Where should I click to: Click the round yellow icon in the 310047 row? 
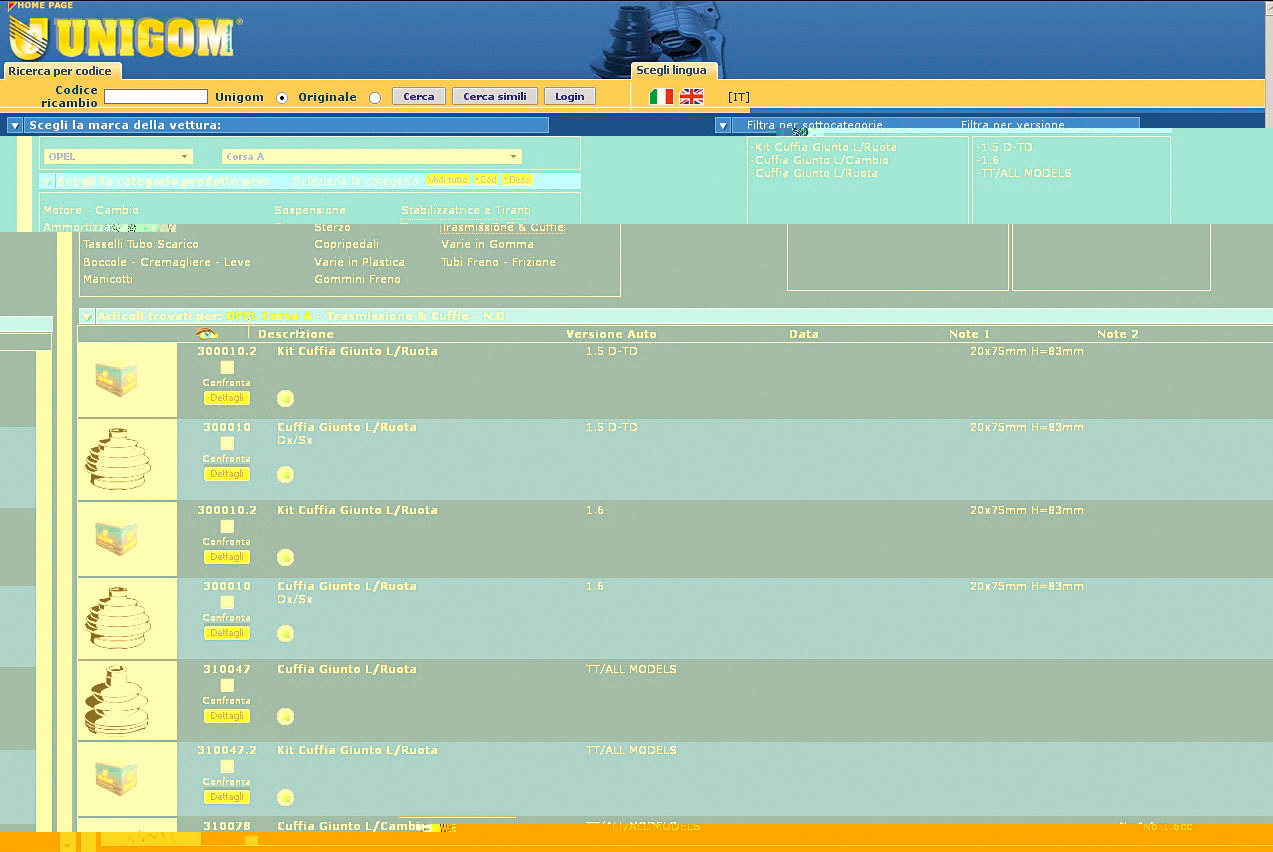pos(285,716)
